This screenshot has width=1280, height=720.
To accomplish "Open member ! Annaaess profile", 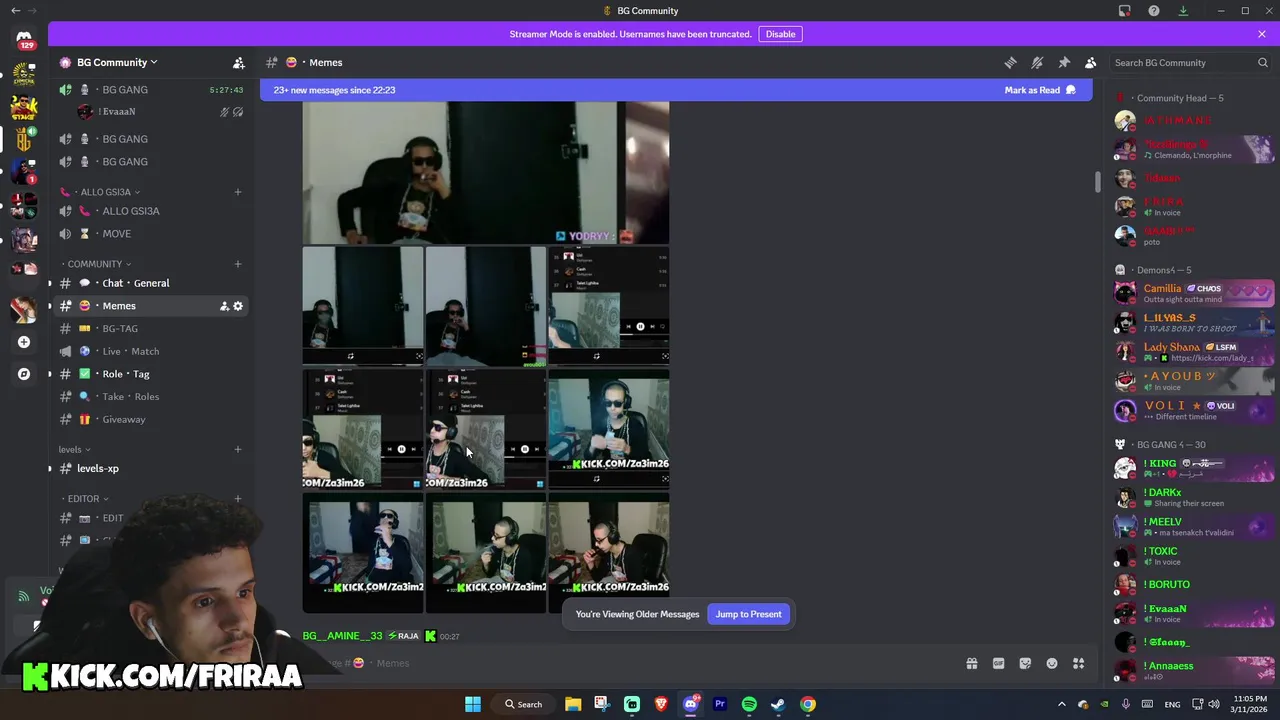I will tap(1194, 671).
